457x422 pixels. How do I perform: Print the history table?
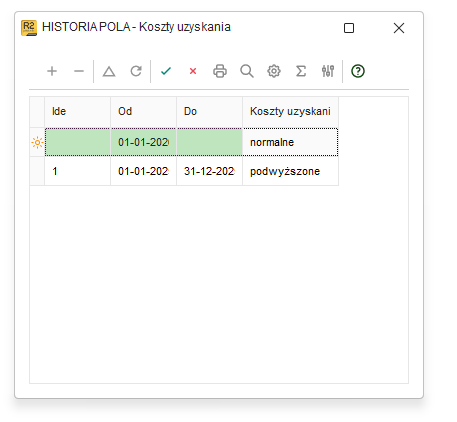click(x=220, y=71)
